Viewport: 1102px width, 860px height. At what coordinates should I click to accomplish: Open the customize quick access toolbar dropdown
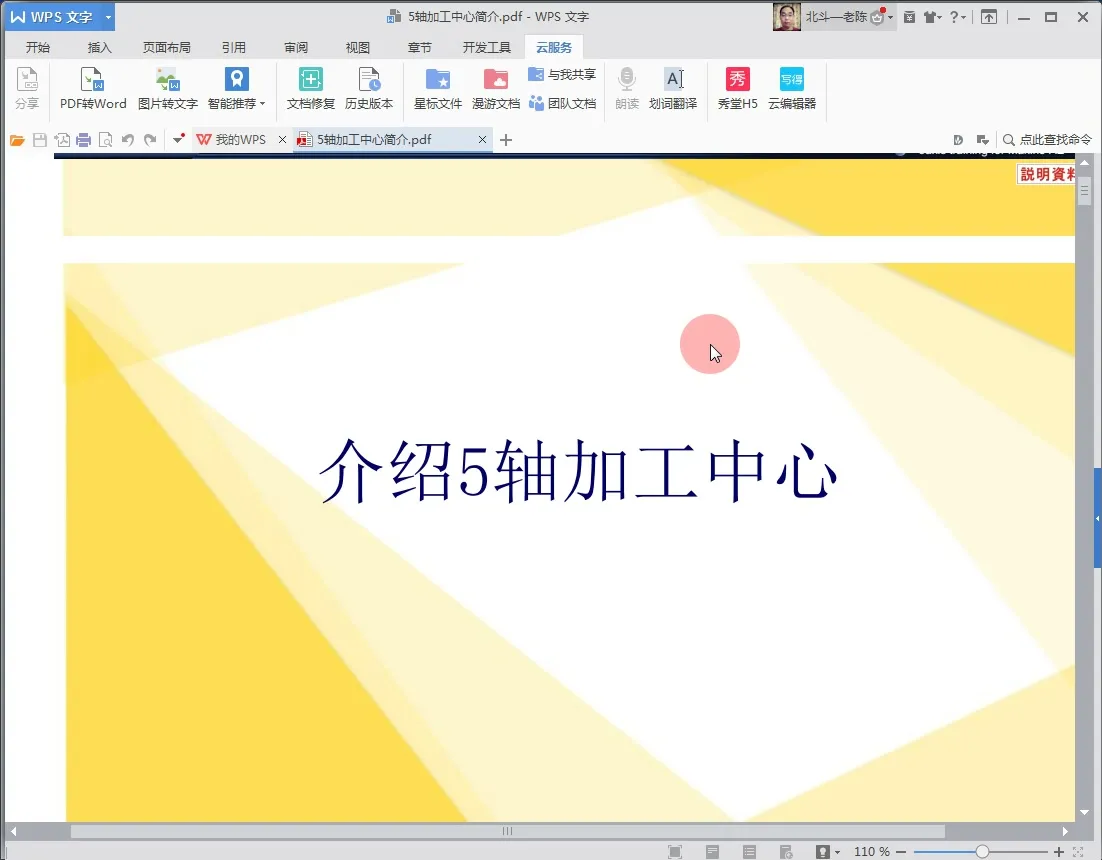[x=178, y=140]
